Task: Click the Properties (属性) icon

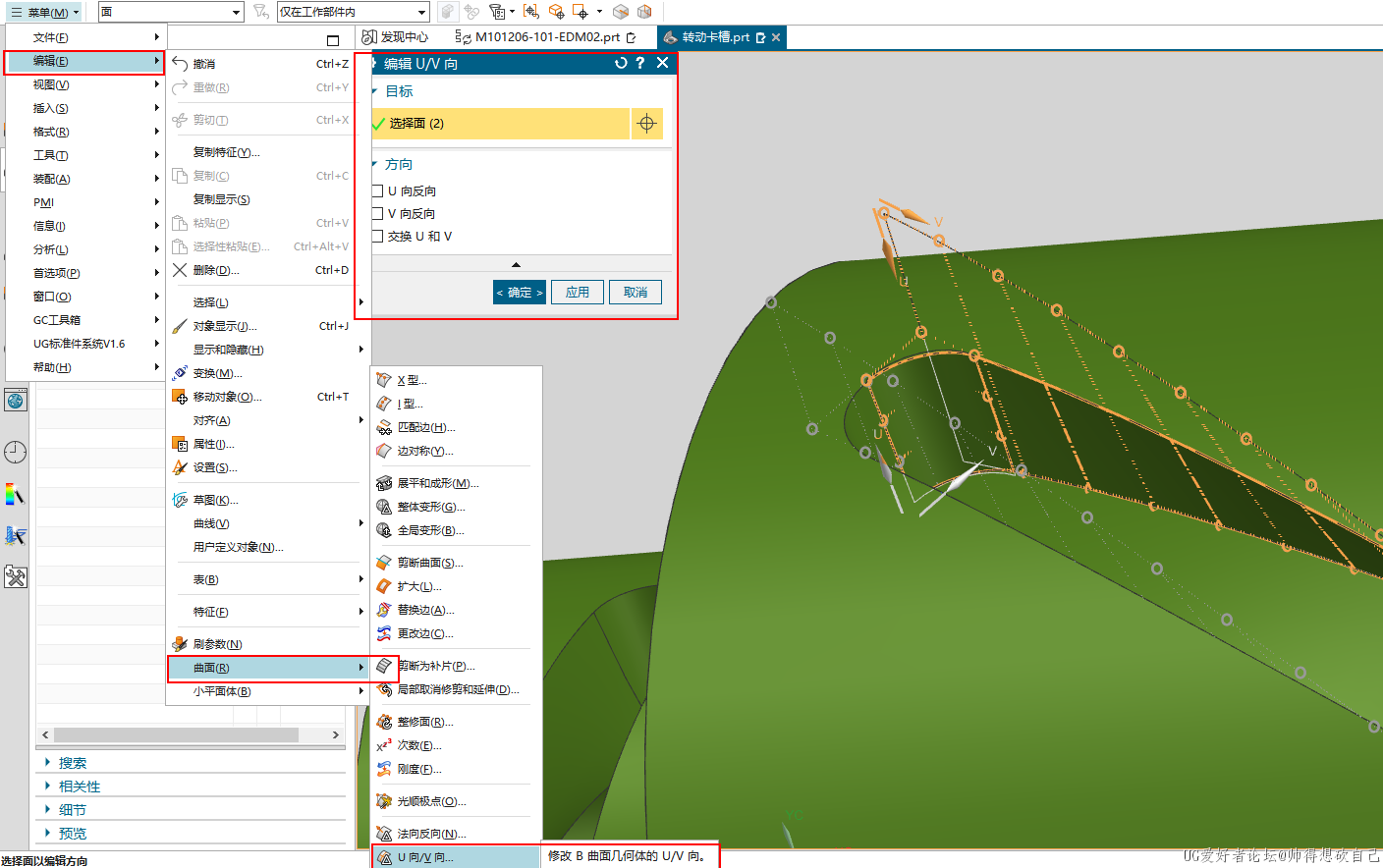Action: [x=180, y=444]
